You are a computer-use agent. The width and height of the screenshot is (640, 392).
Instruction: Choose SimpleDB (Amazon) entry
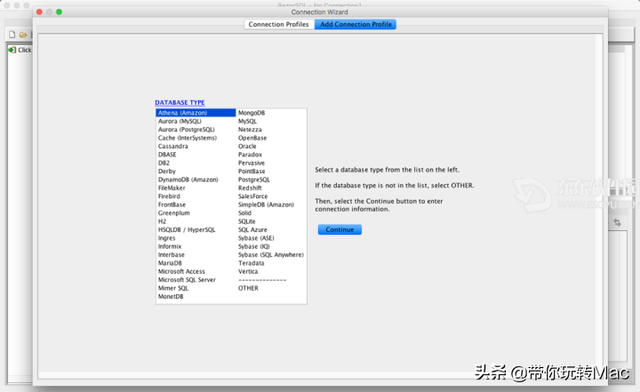coord(266,205)
